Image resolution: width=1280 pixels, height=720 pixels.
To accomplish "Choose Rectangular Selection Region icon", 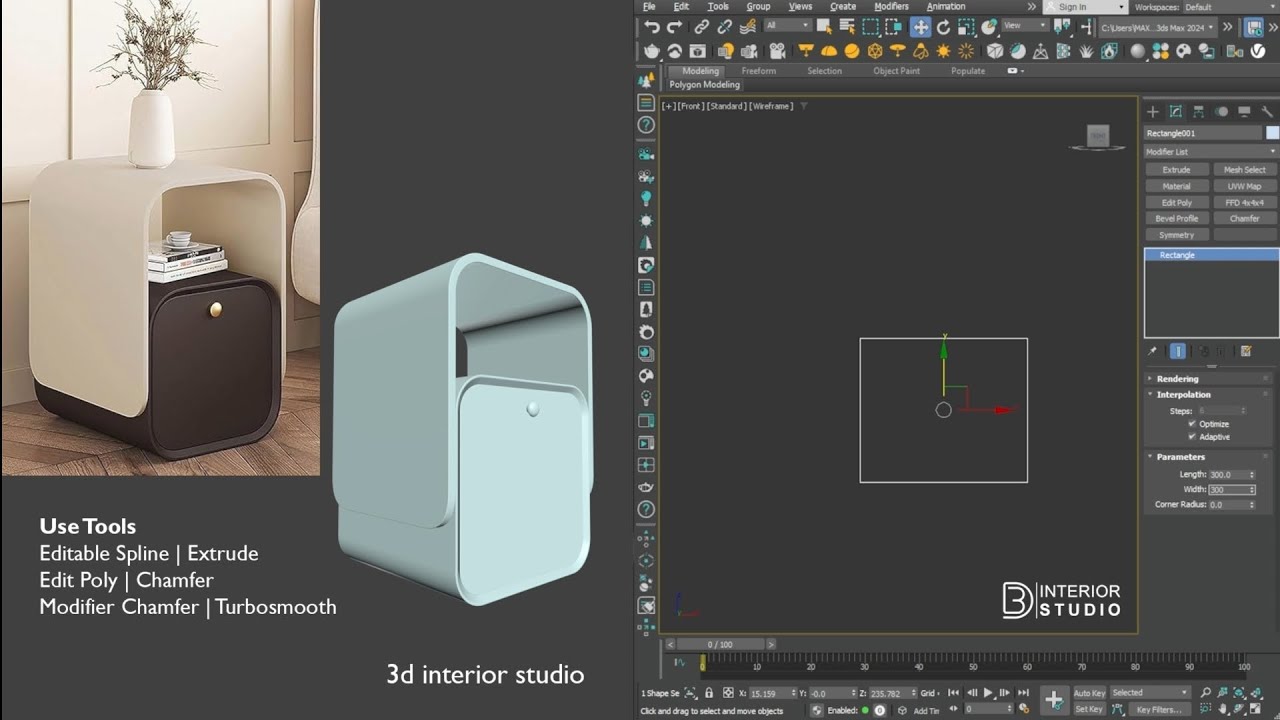I will click(x=871, y=27).
